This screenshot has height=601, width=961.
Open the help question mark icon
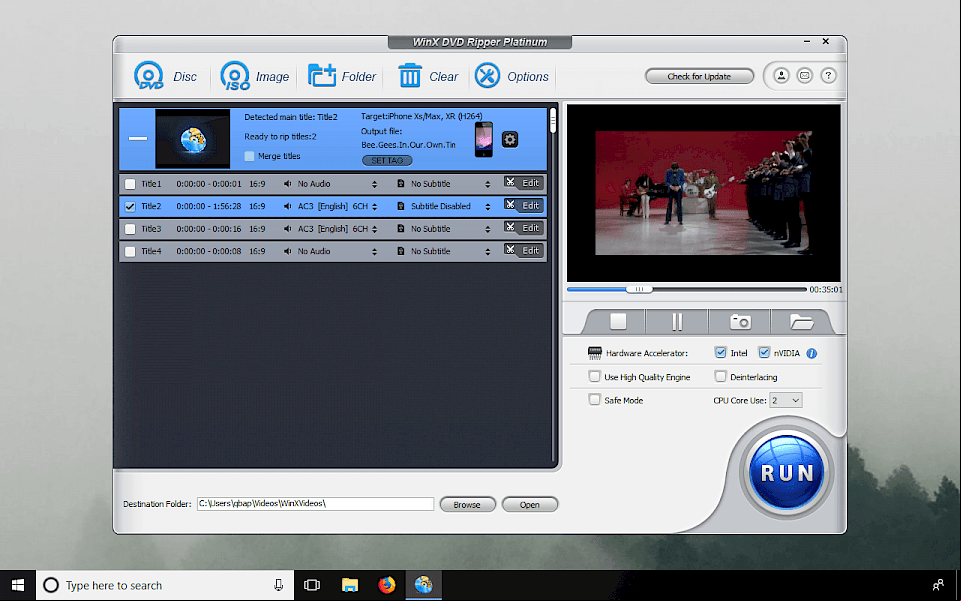(x=828, y=75)
